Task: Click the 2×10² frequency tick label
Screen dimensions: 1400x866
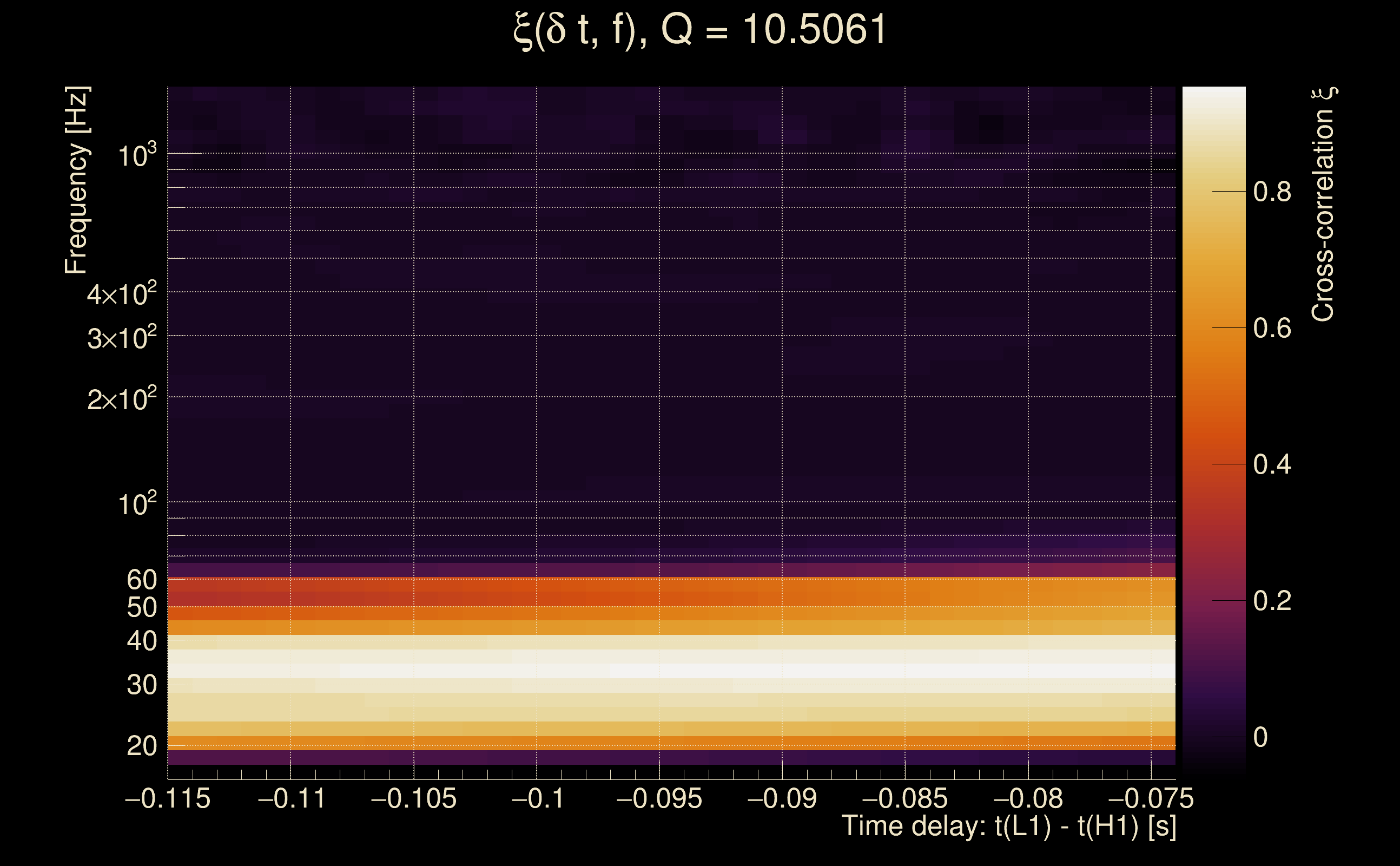Action: click(x=122, y=399)
